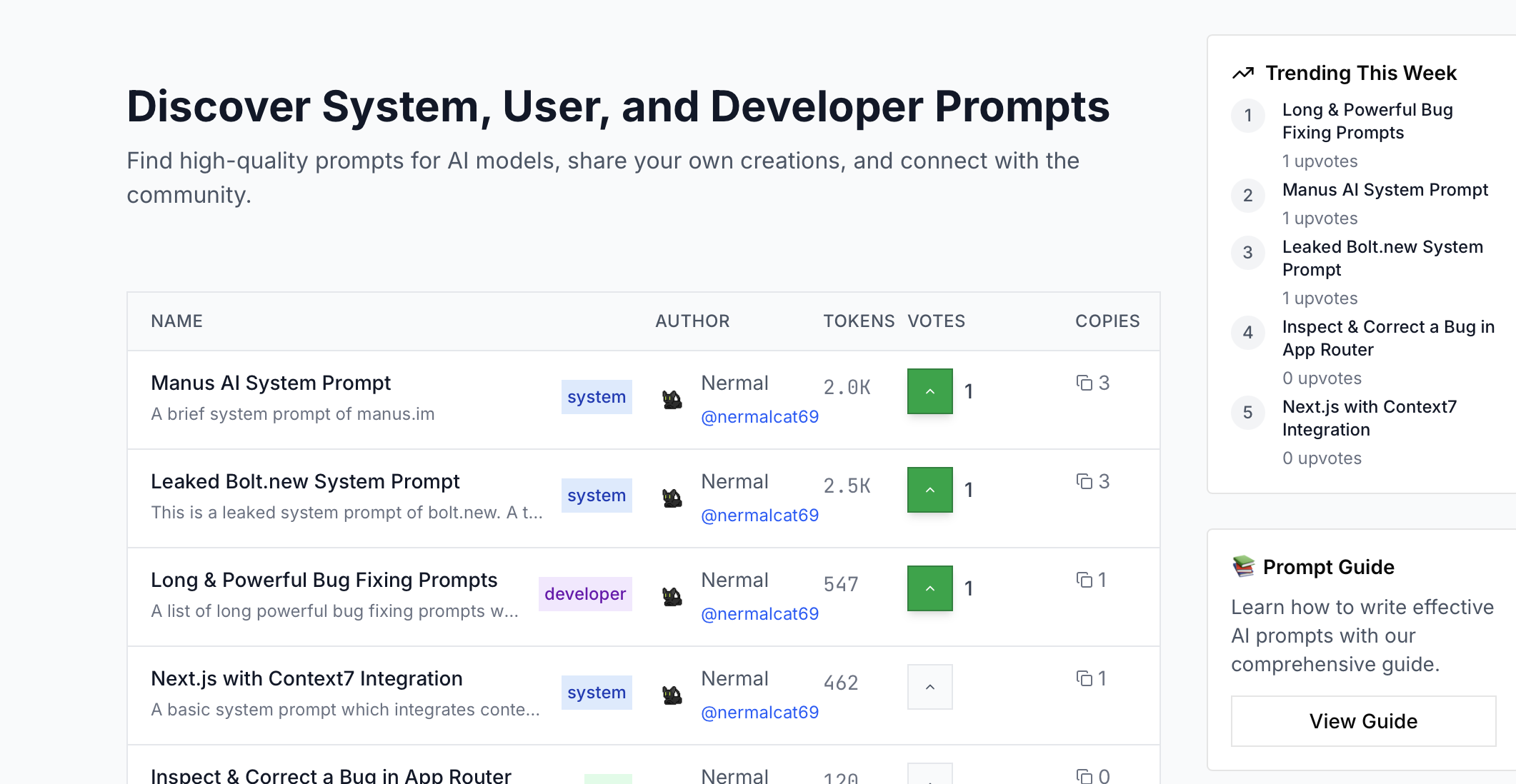Click the trending arrow icon beside Trending This Week
Screen dimensions: 1516x784
[1243, 73]
